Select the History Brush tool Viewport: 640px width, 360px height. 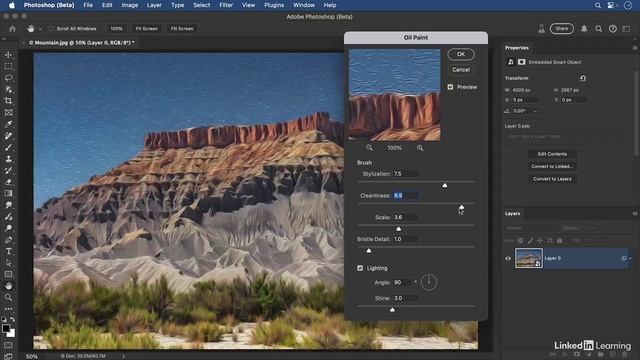click(x=9, y=170)
